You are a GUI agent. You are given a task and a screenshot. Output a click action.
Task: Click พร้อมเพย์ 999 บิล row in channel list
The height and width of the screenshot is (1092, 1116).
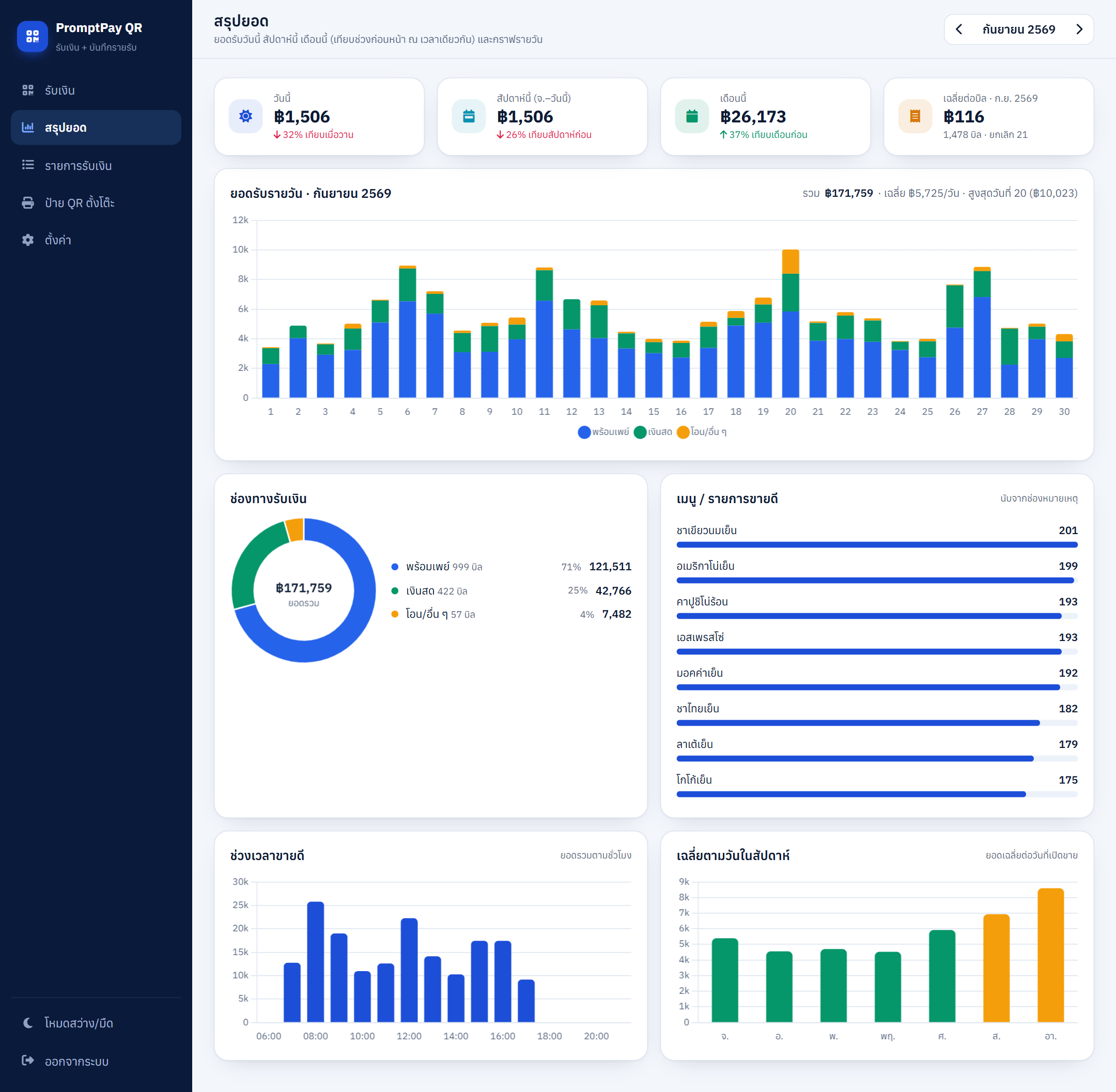tap(510, 567)
